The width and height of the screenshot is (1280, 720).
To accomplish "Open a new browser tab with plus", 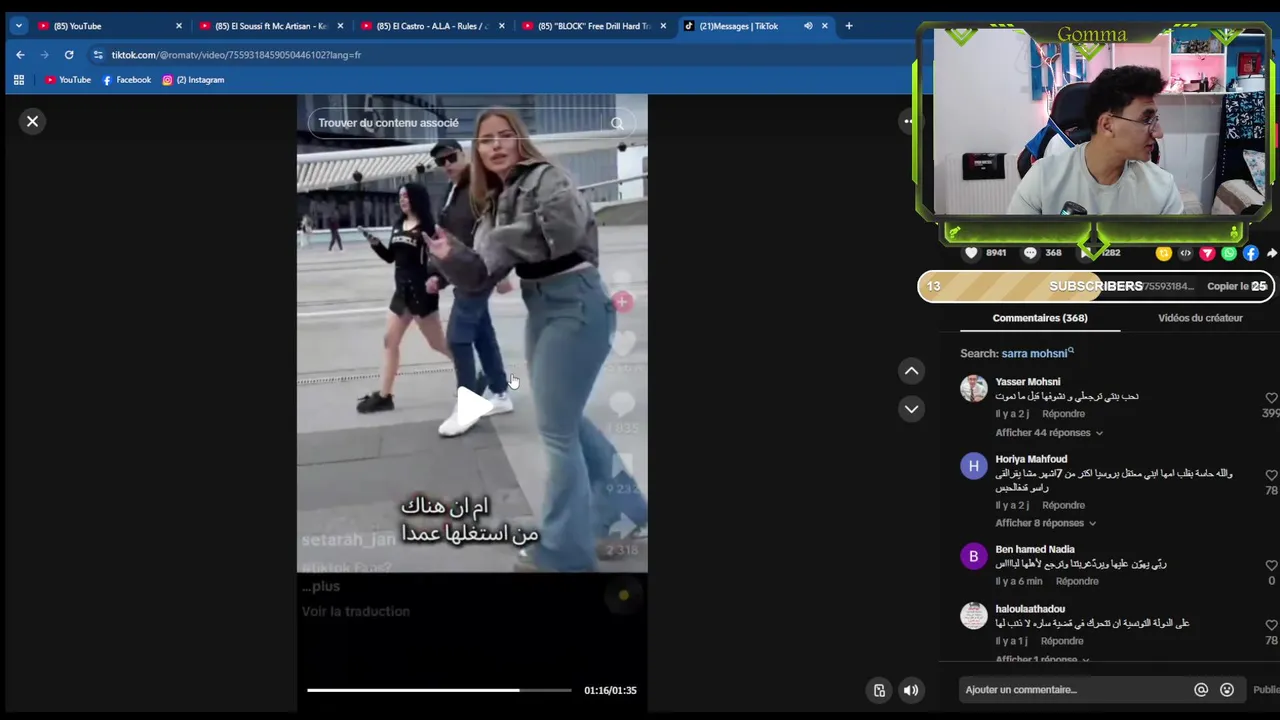I will pyautogui.click(x=849, y=26).
